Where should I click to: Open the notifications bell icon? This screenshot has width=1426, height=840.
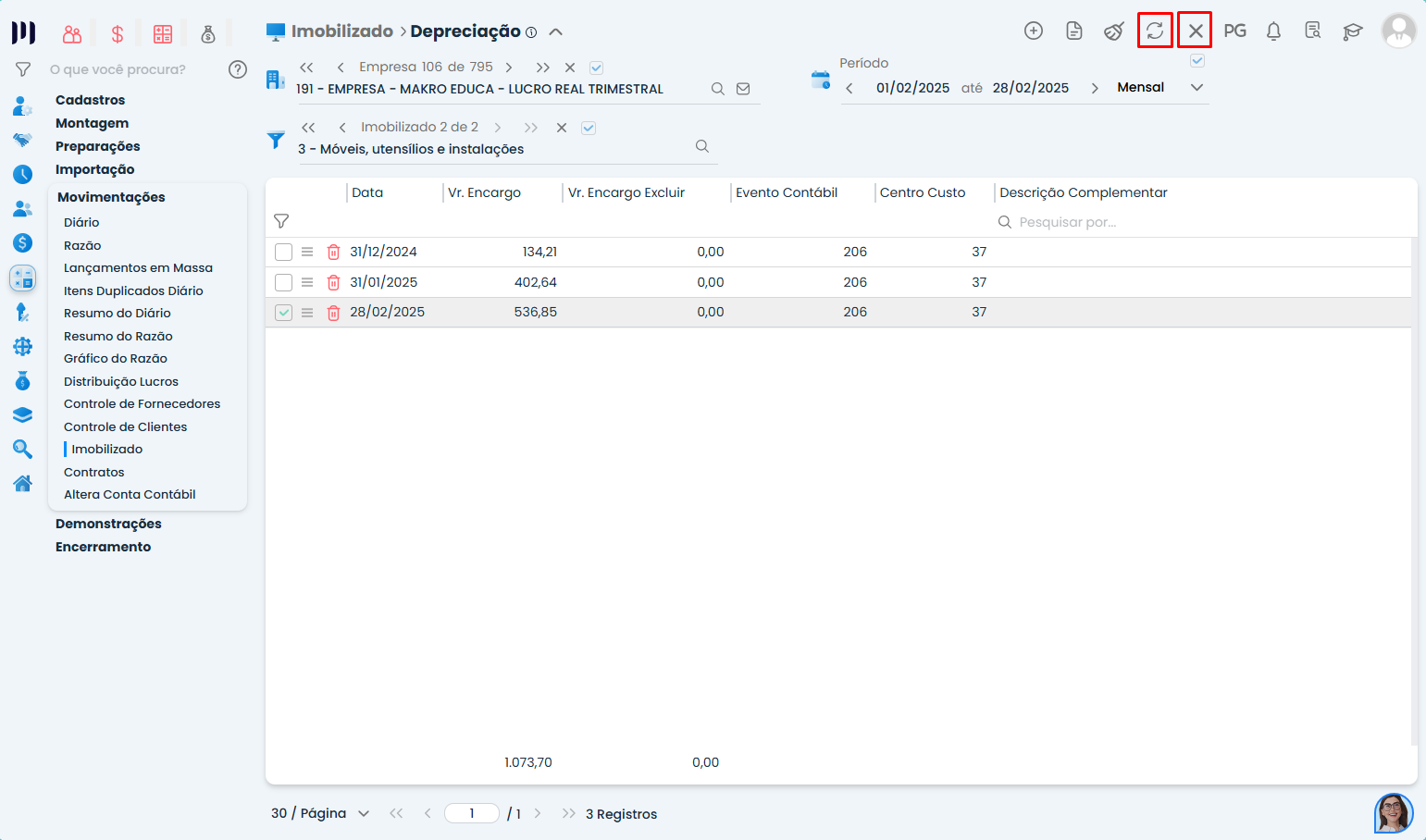[x=1273, y=31]
